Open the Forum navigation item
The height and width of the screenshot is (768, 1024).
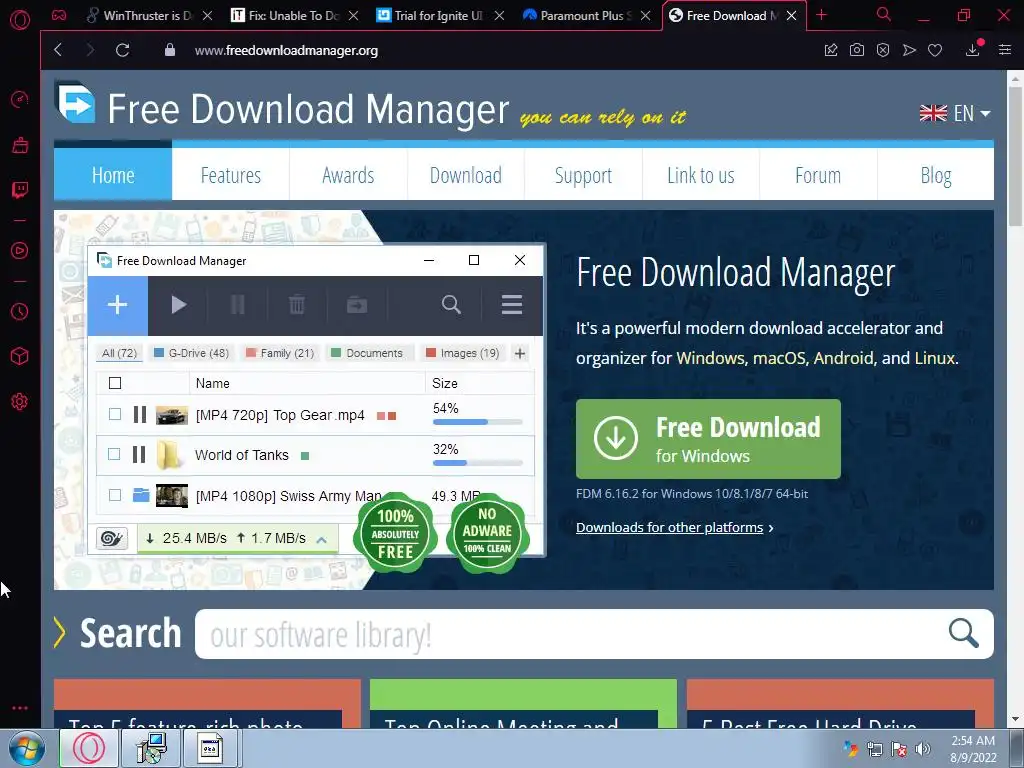818,175
